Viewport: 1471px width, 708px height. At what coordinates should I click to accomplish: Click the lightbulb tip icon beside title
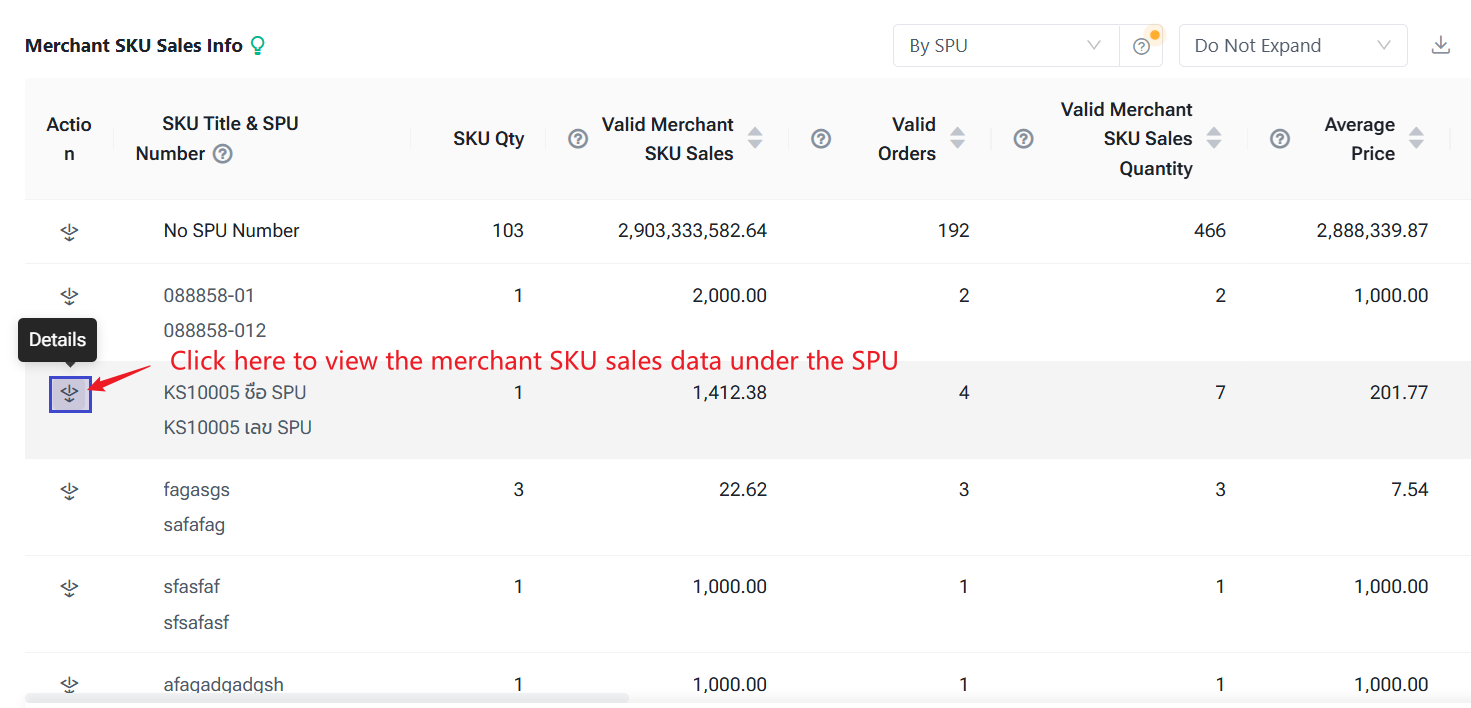(x=258, y=45)
